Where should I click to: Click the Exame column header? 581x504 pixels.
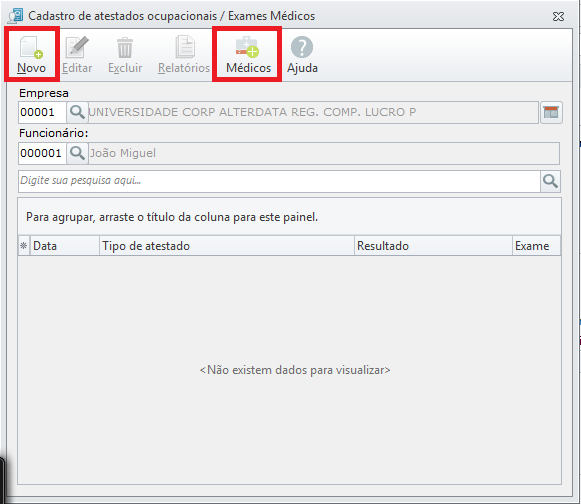pos(536,246)
